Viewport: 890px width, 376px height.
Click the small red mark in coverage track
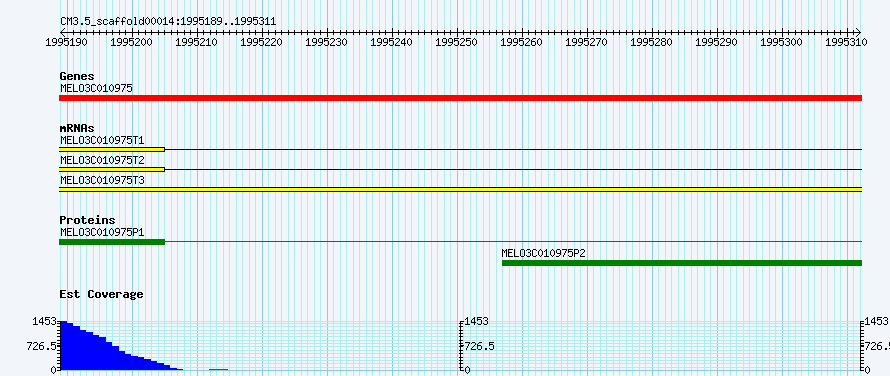point(219,369)
